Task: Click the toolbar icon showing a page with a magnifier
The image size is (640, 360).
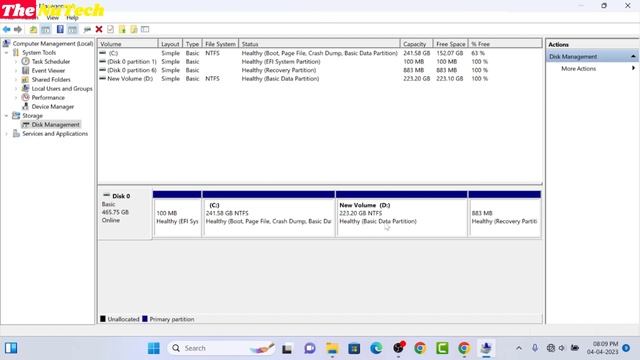Action: click(x=133, y=29)
